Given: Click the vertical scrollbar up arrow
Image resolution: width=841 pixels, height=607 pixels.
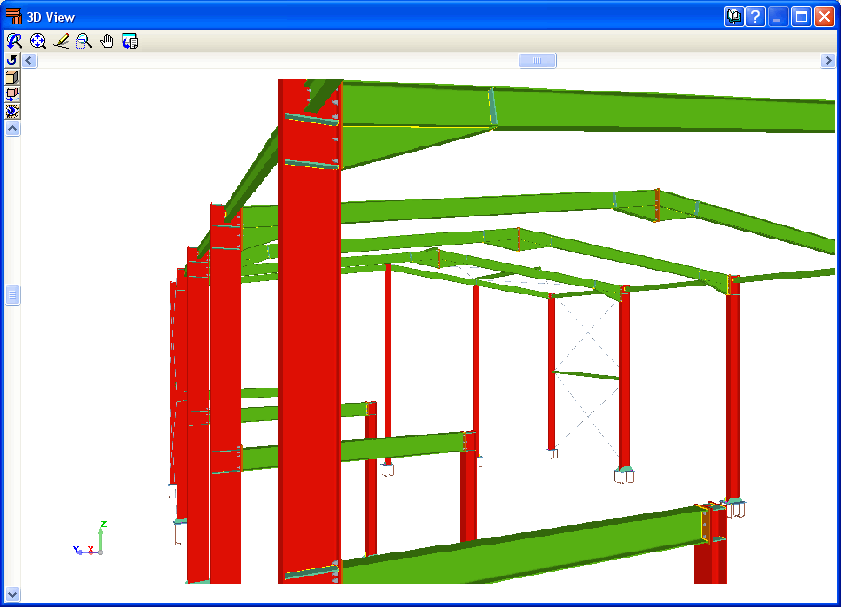Looking at the screenshot, I should point(12,129).
